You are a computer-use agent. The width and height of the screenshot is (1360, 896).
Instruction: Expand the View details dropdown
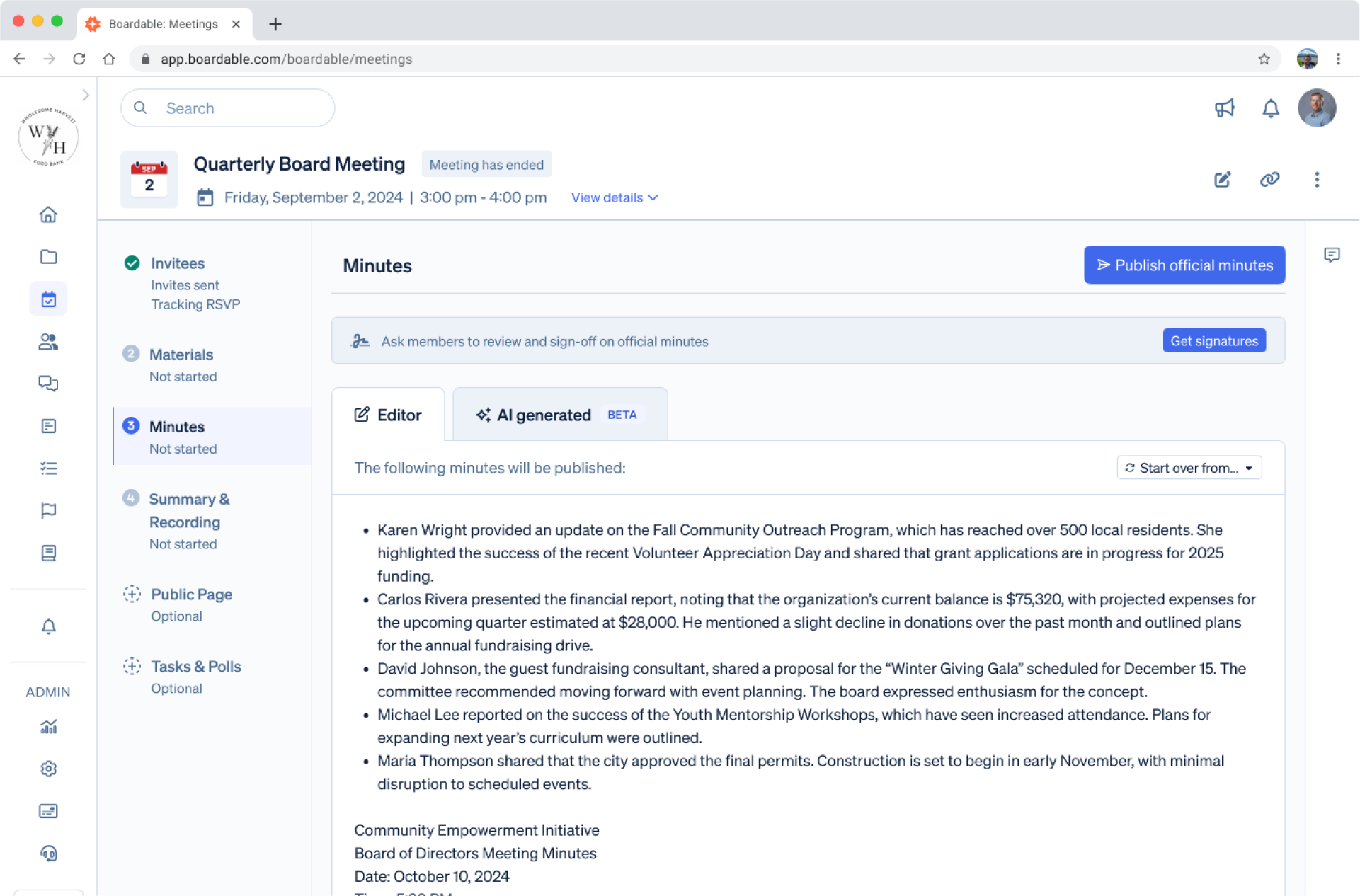614,198
